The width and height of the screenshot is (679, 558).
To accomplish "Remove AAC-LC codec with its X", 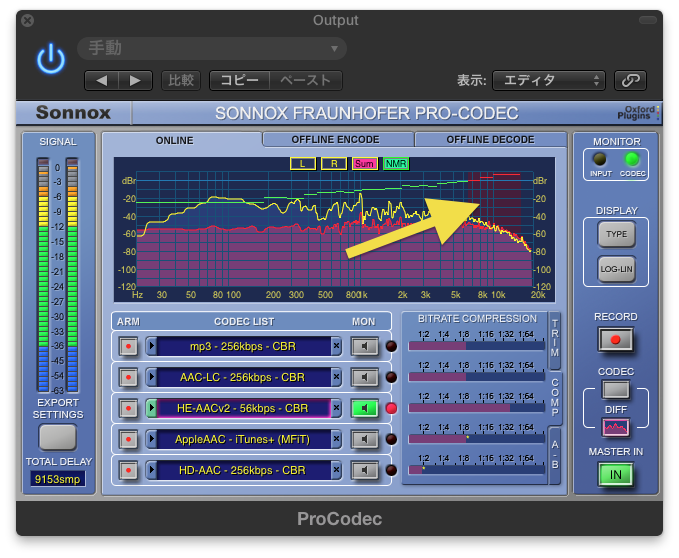I will click(336, 377).
